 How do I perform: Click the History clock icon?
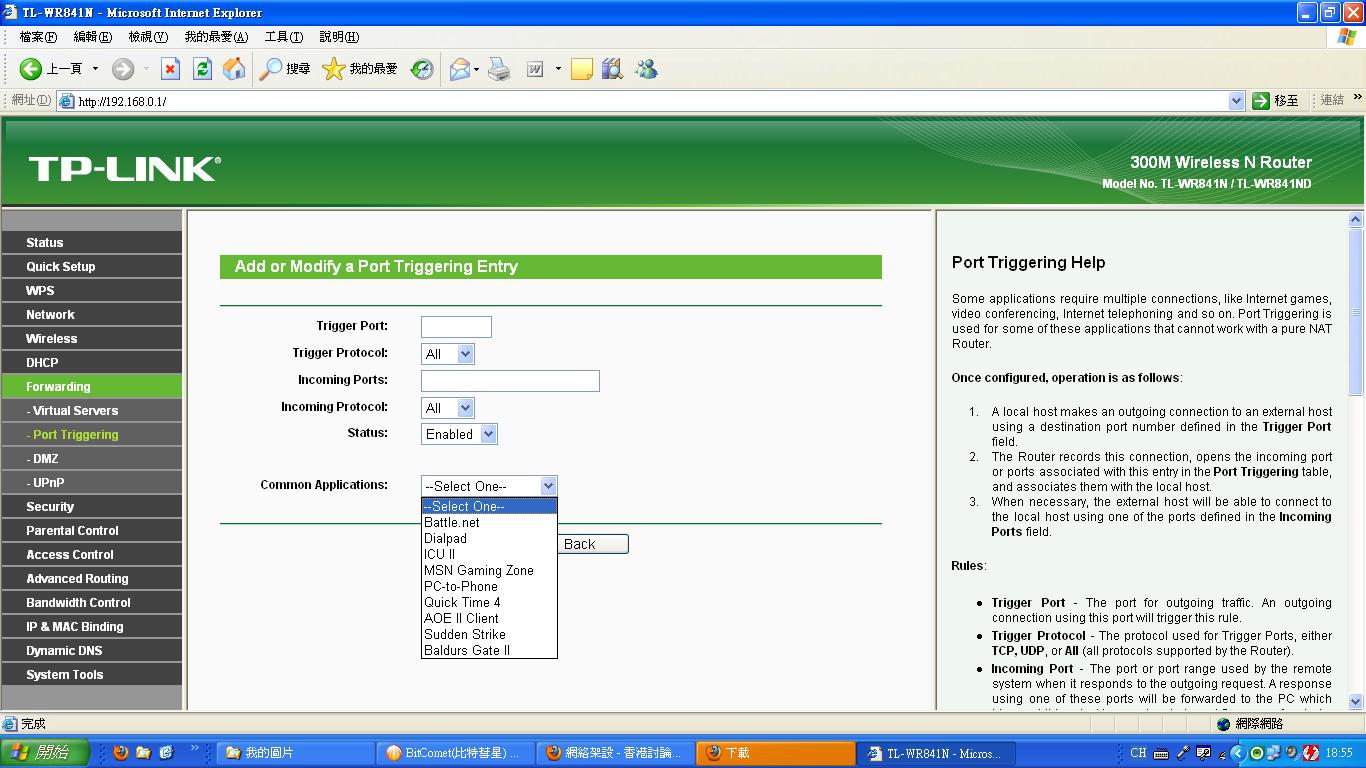pos(422,69)
